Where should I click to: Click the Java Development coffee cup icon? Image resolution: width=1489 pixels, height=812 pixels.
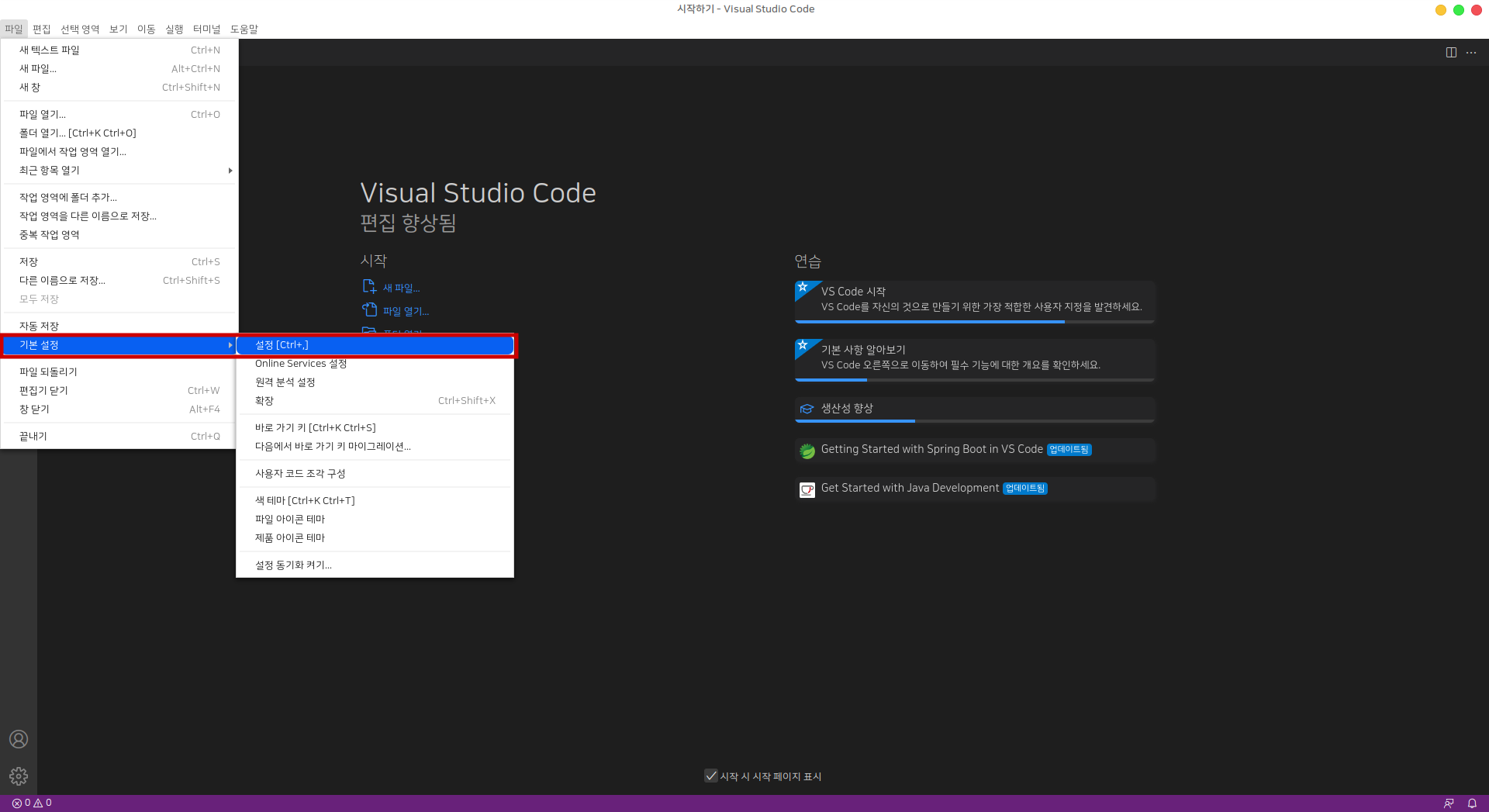[x=807, y=489]
